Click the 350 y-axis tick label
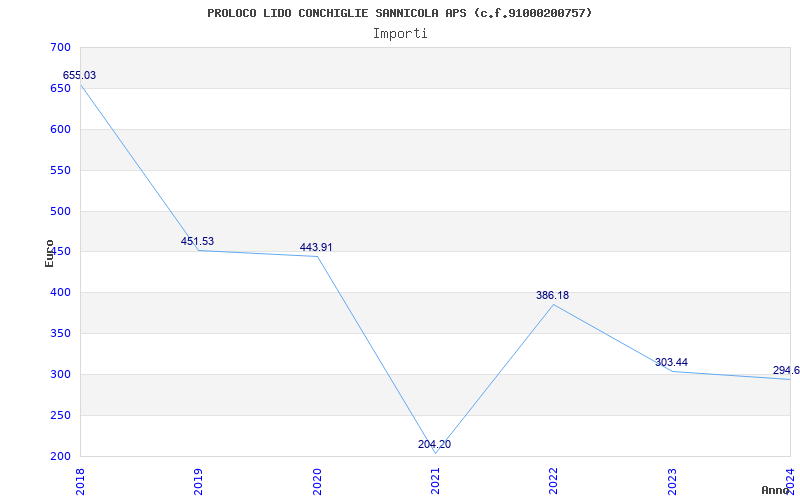 [60, 334]
